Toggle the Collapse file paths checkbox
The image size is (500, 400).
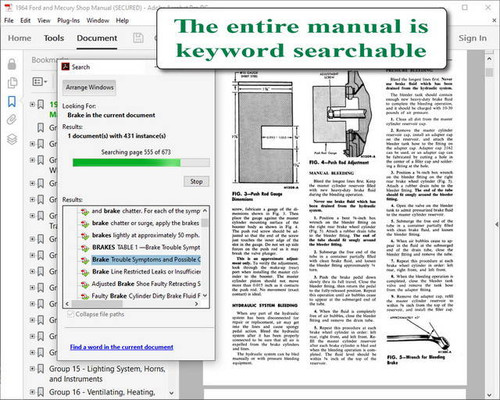70,314
